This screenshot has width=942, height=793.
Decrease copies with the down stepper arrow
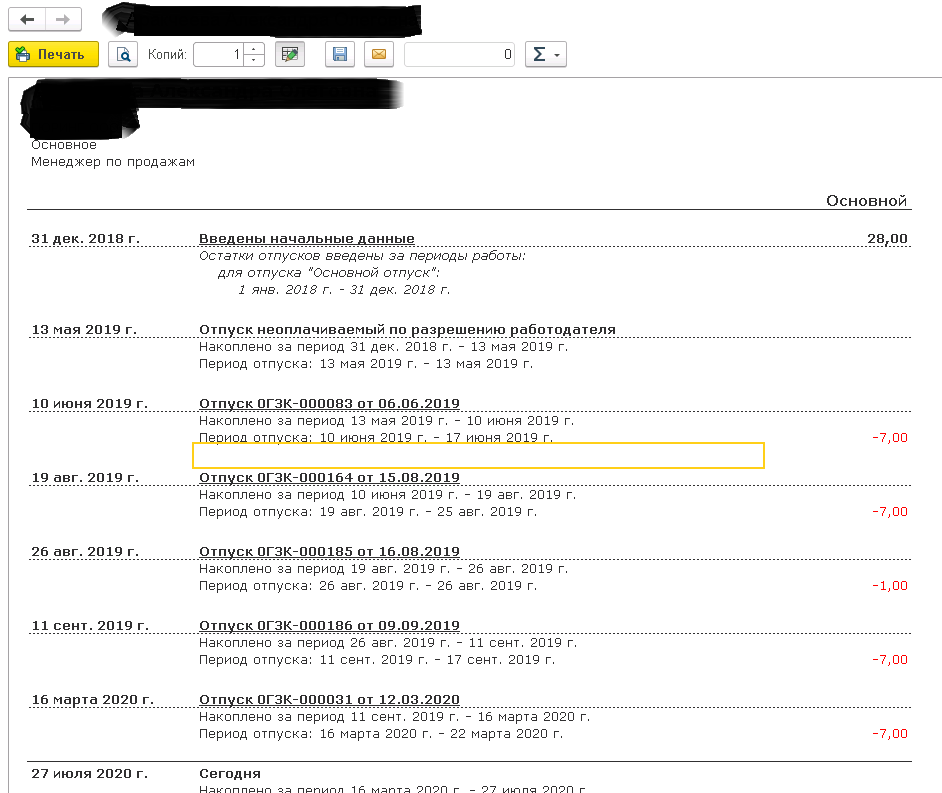coord(254,60)
